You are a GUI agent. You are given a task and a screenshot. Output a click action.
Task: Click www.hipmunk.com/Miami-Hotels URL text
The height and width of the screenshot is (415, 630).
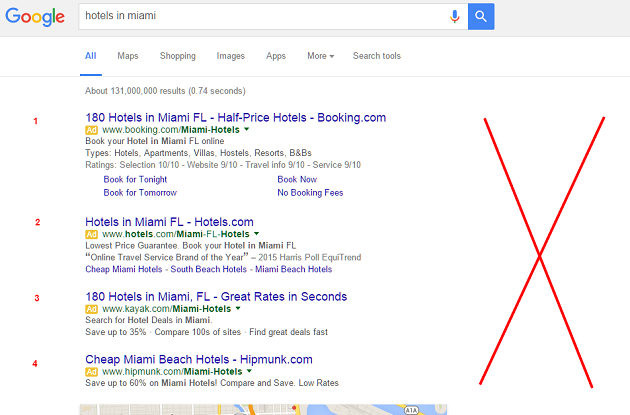[x=172, y=372]
